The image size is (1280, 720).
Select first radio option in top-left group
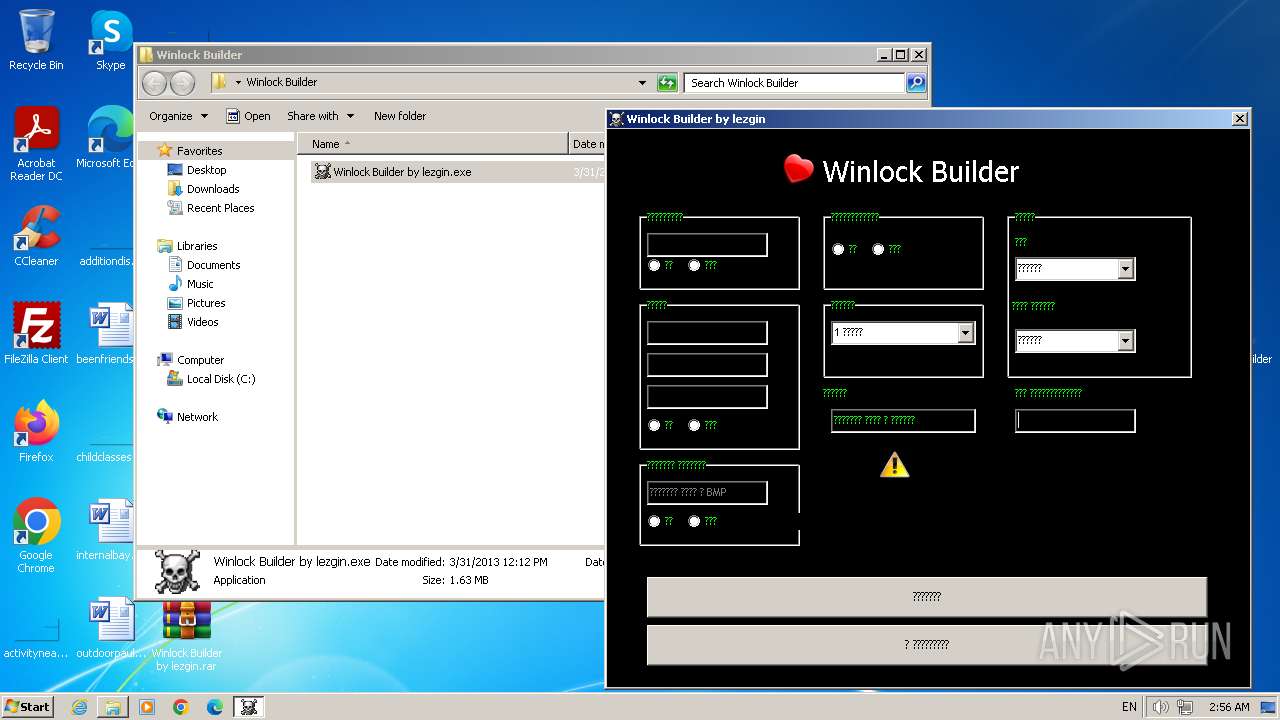[654, 265]
